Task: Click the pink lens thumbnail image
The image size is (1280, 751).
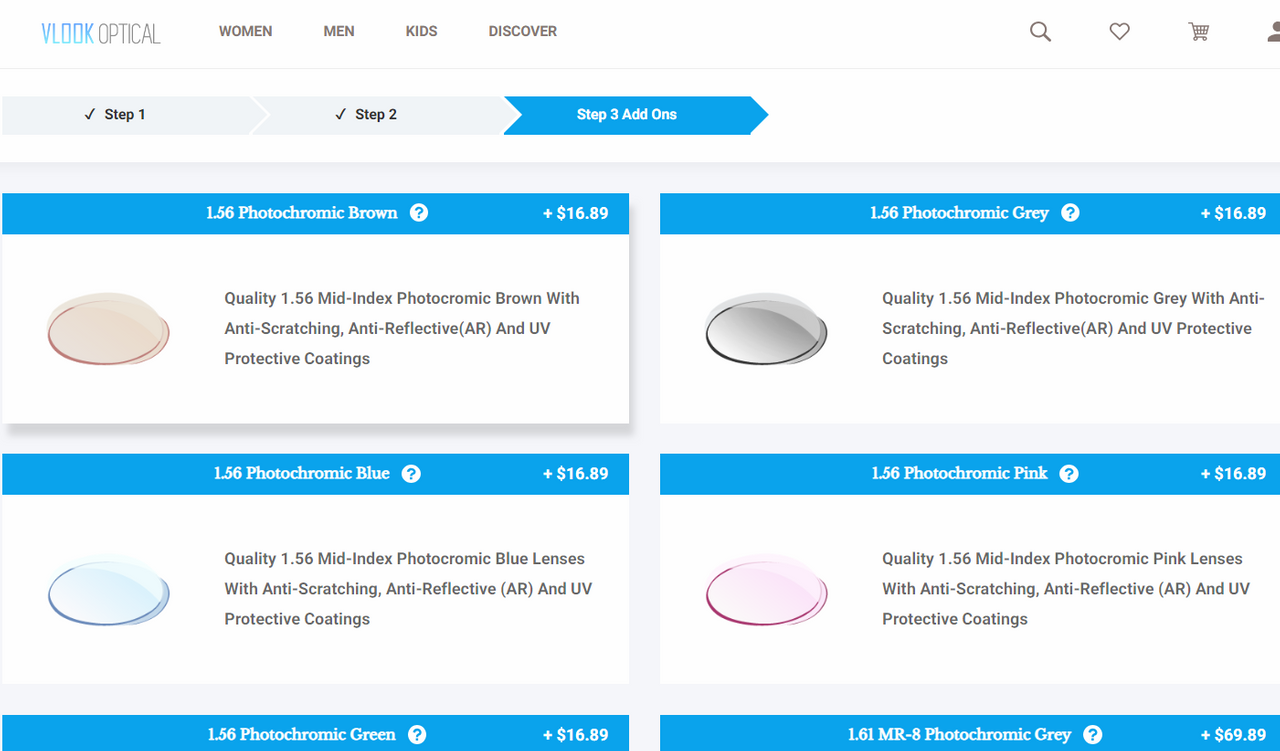Action: tap(766, 590)
